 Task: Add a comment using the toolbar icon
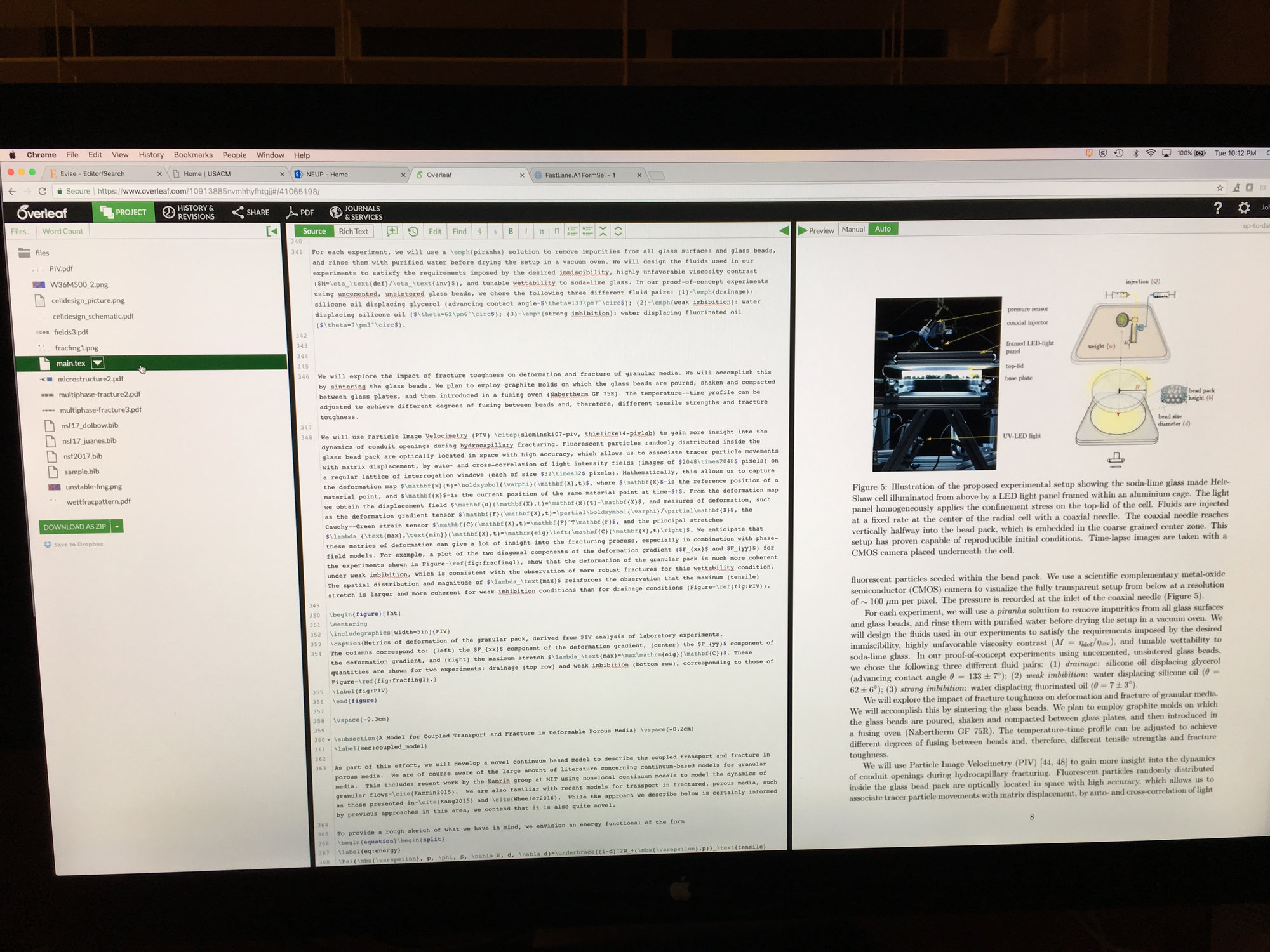tap(392, 231)
